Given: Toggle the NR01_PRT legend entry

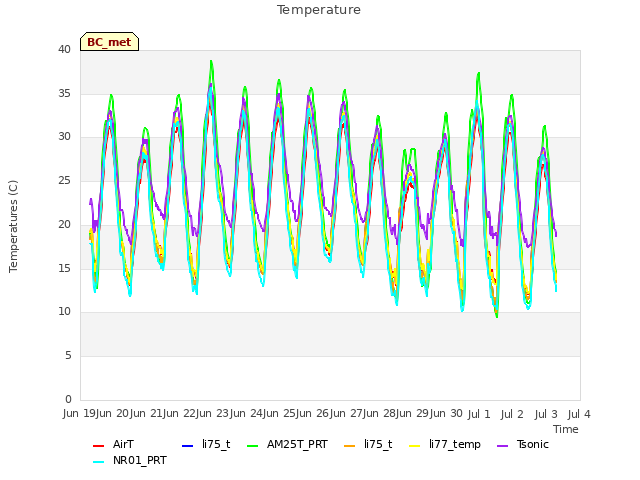Looking at the screenshot, I should point(130,461).
